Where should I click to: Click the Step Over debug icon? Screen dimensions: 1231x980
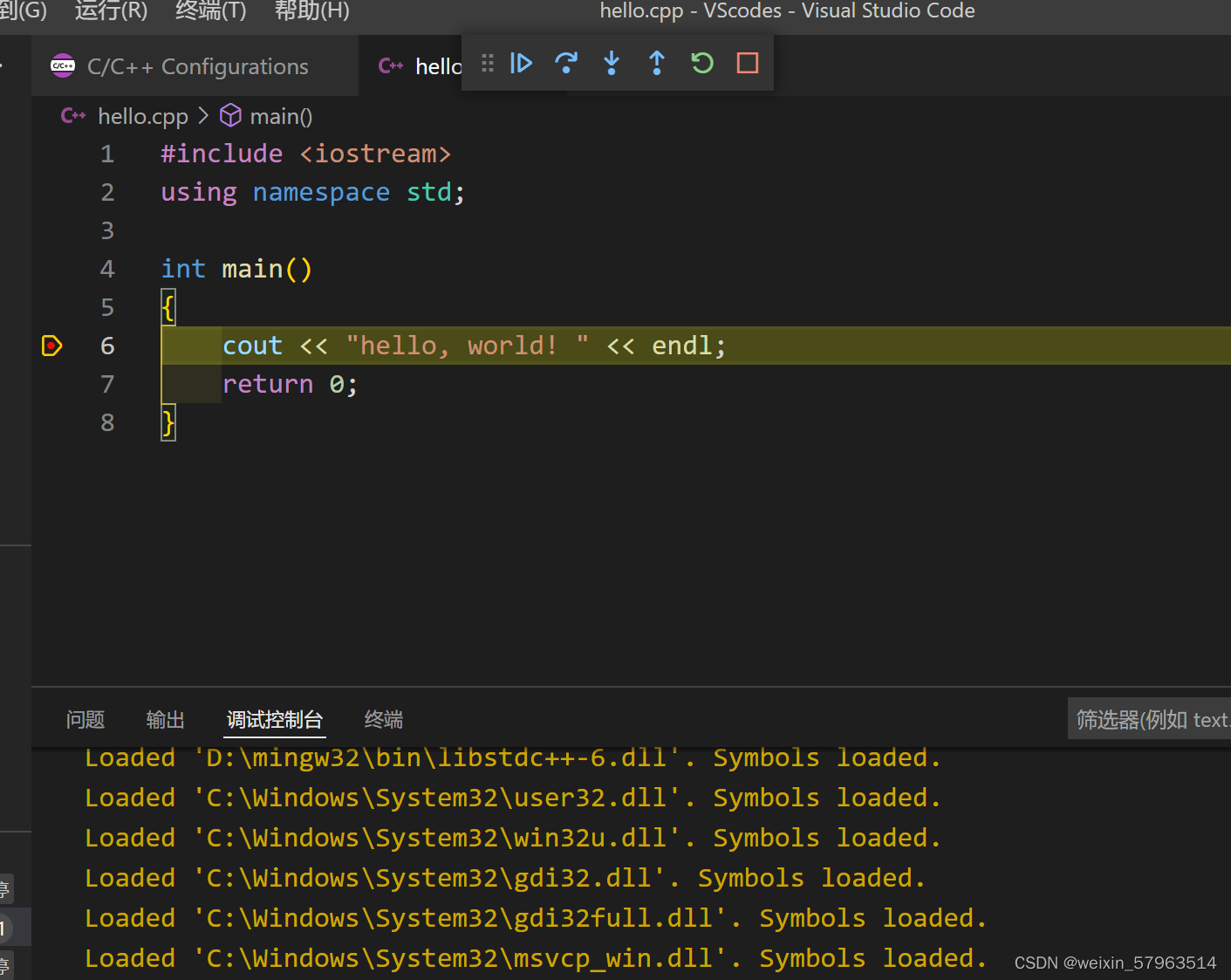pos(566,63)
